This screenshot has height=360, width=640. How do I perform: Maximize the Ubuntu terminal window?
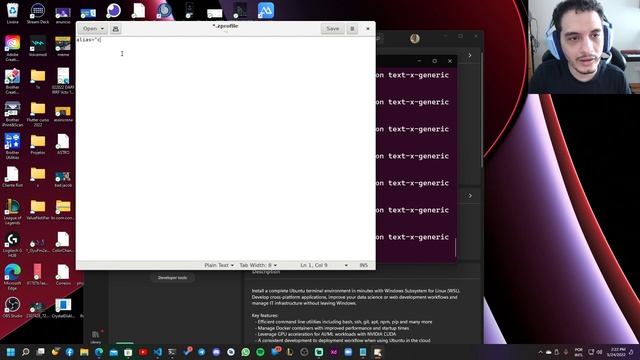point(435,61)
